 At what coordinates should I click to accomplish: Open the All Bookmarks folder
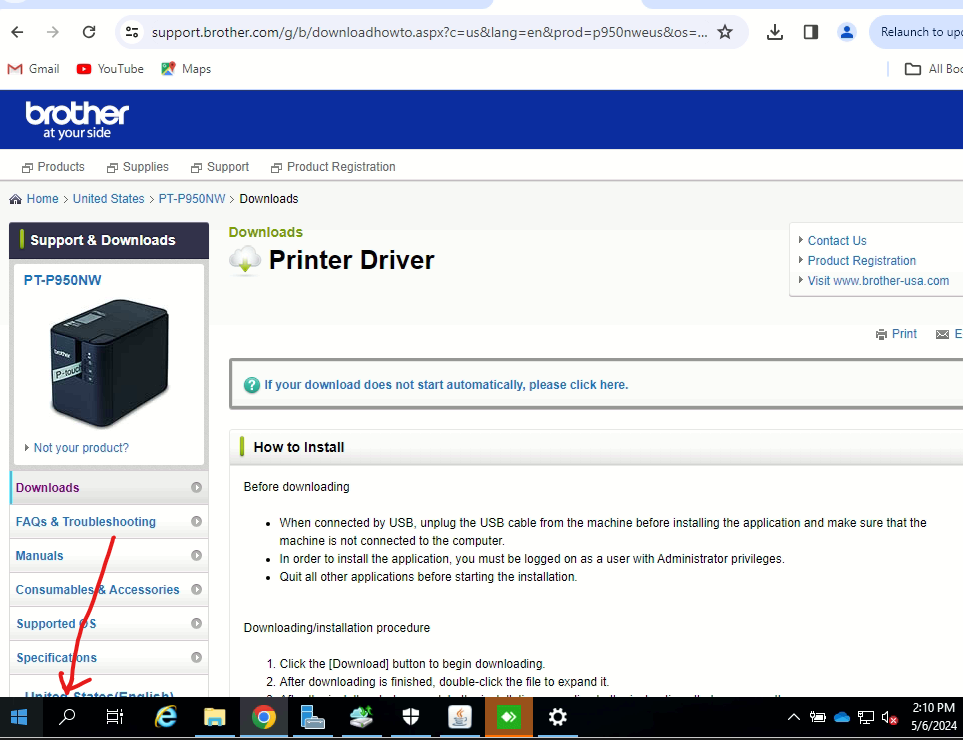click(934, 69)
